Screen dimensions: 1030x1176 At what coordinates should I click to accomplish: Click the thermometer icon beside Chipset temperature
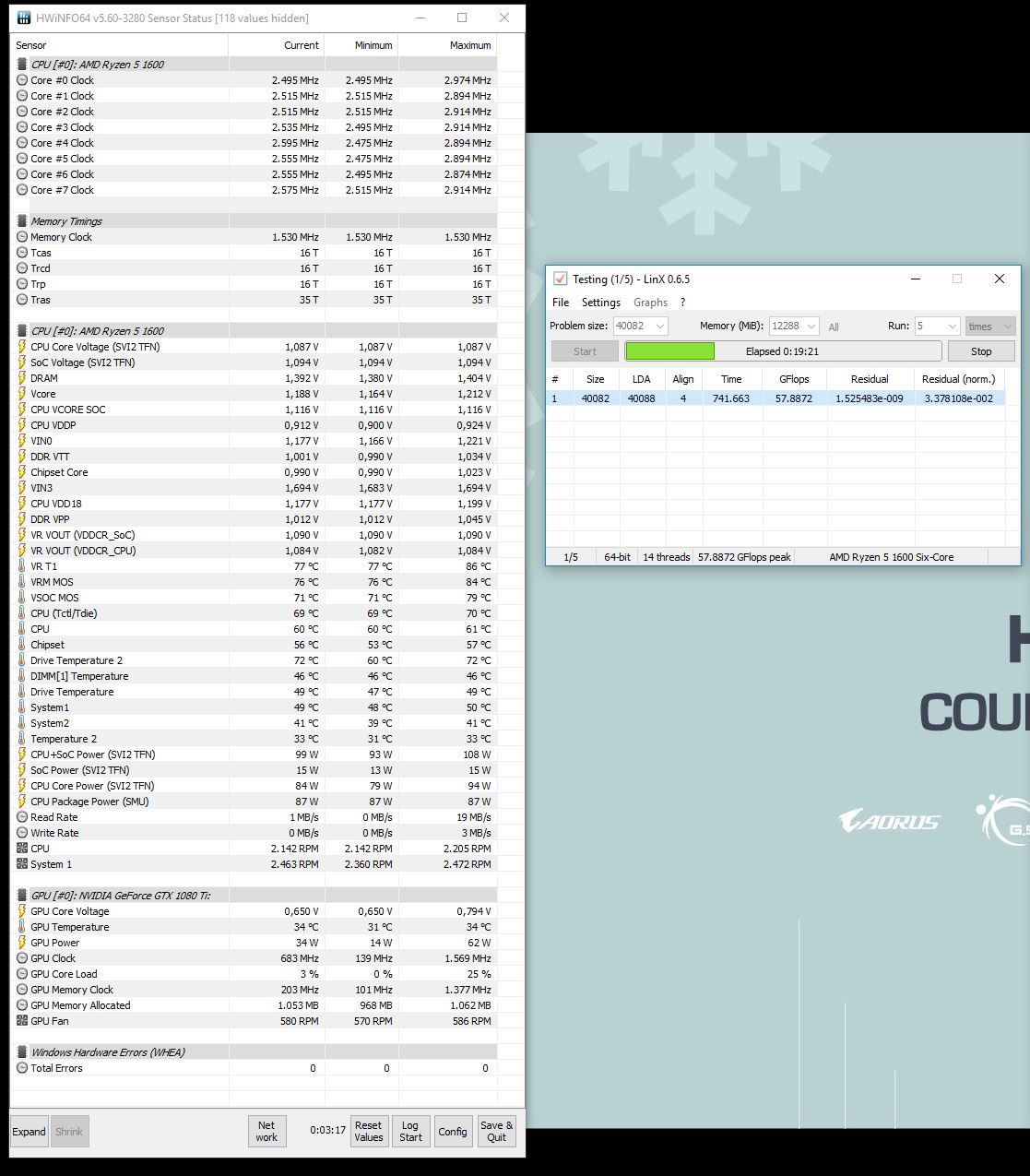[22, 645]
